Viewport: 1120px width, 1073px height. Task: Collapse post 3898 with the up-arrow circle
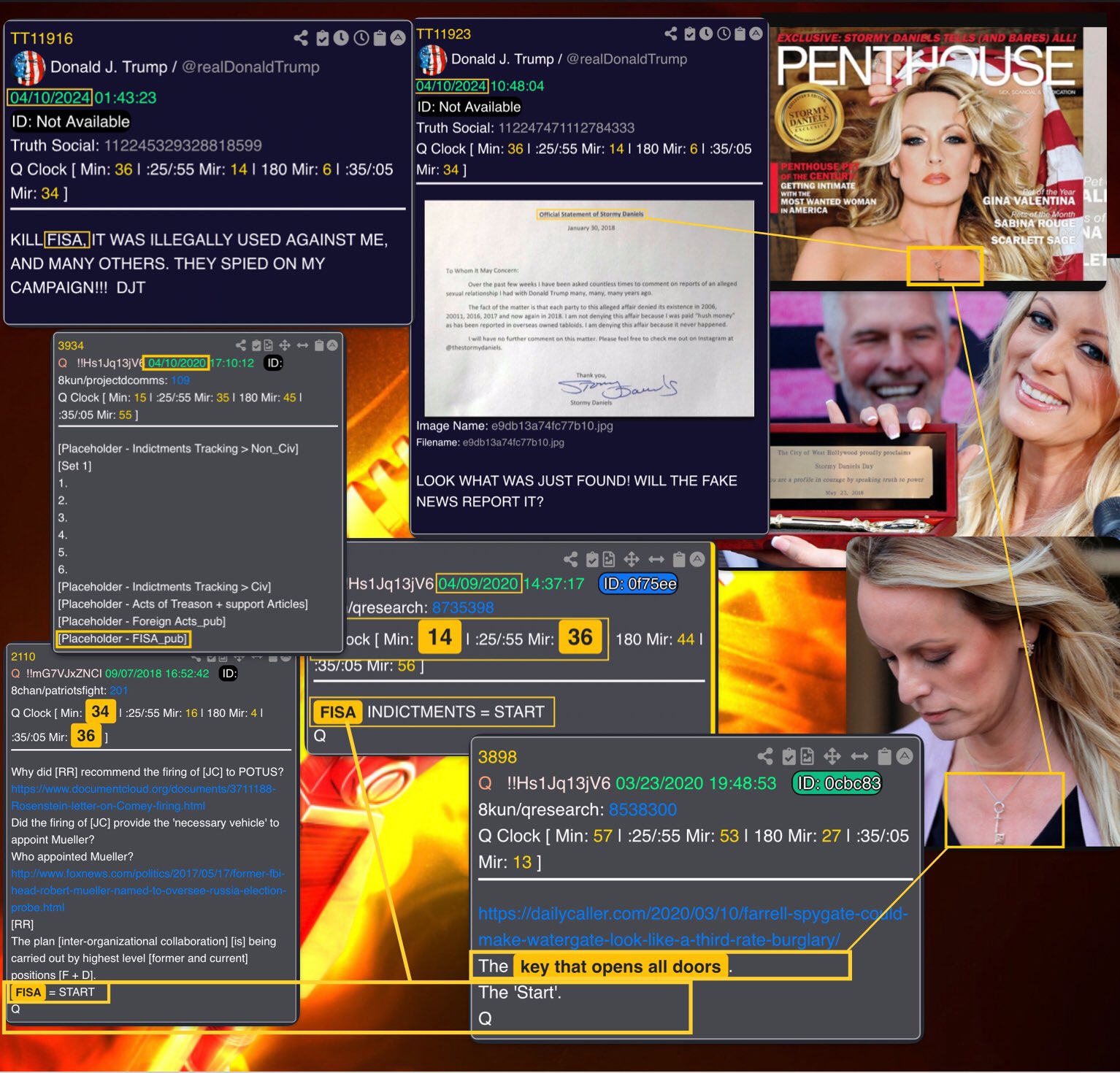coord(905,756)
